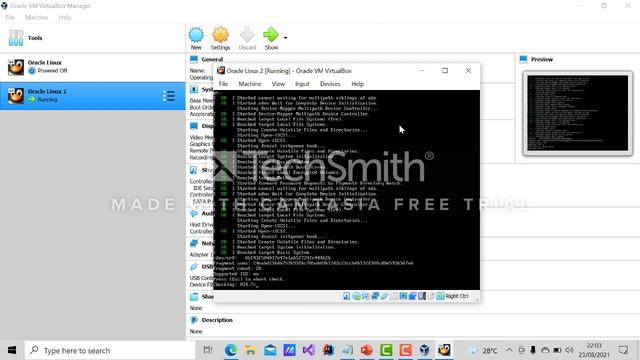Screen dimensions: 640x360
Task: Open Machine menu in the VM window
Action: [x=250, y=84]
